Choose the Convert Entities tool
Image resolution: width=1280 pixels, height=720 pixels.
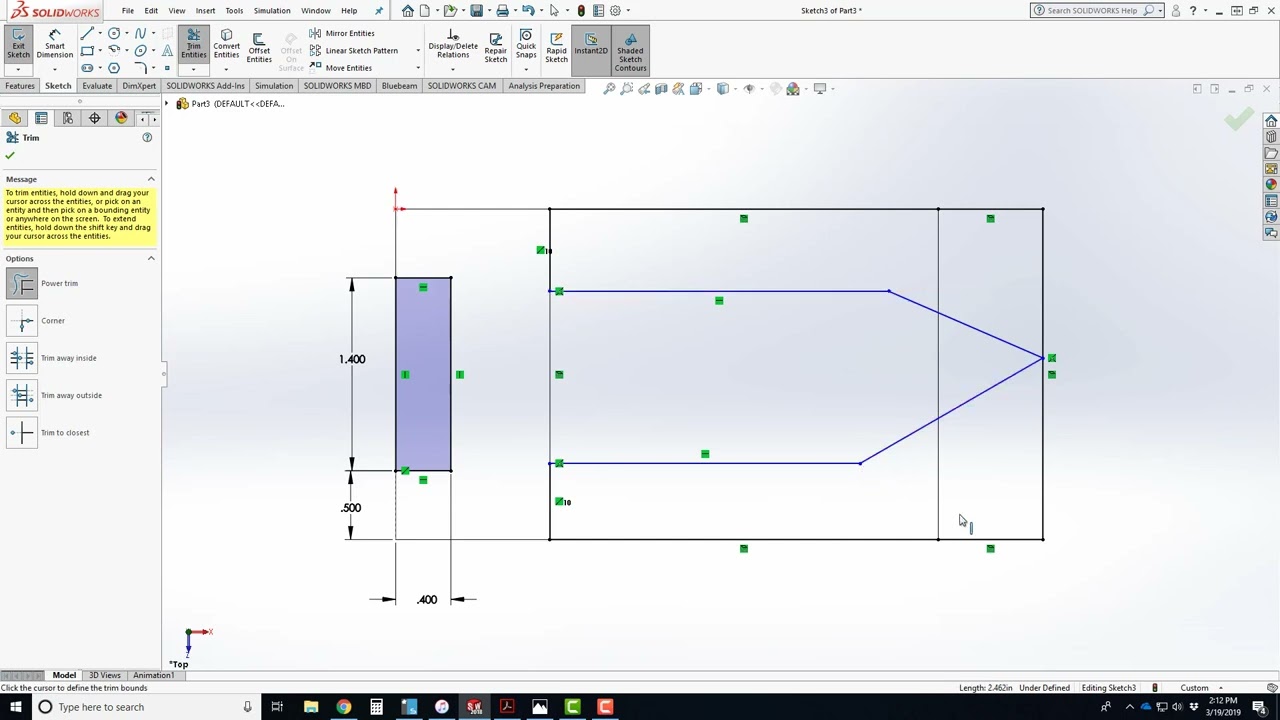[226, 45]
